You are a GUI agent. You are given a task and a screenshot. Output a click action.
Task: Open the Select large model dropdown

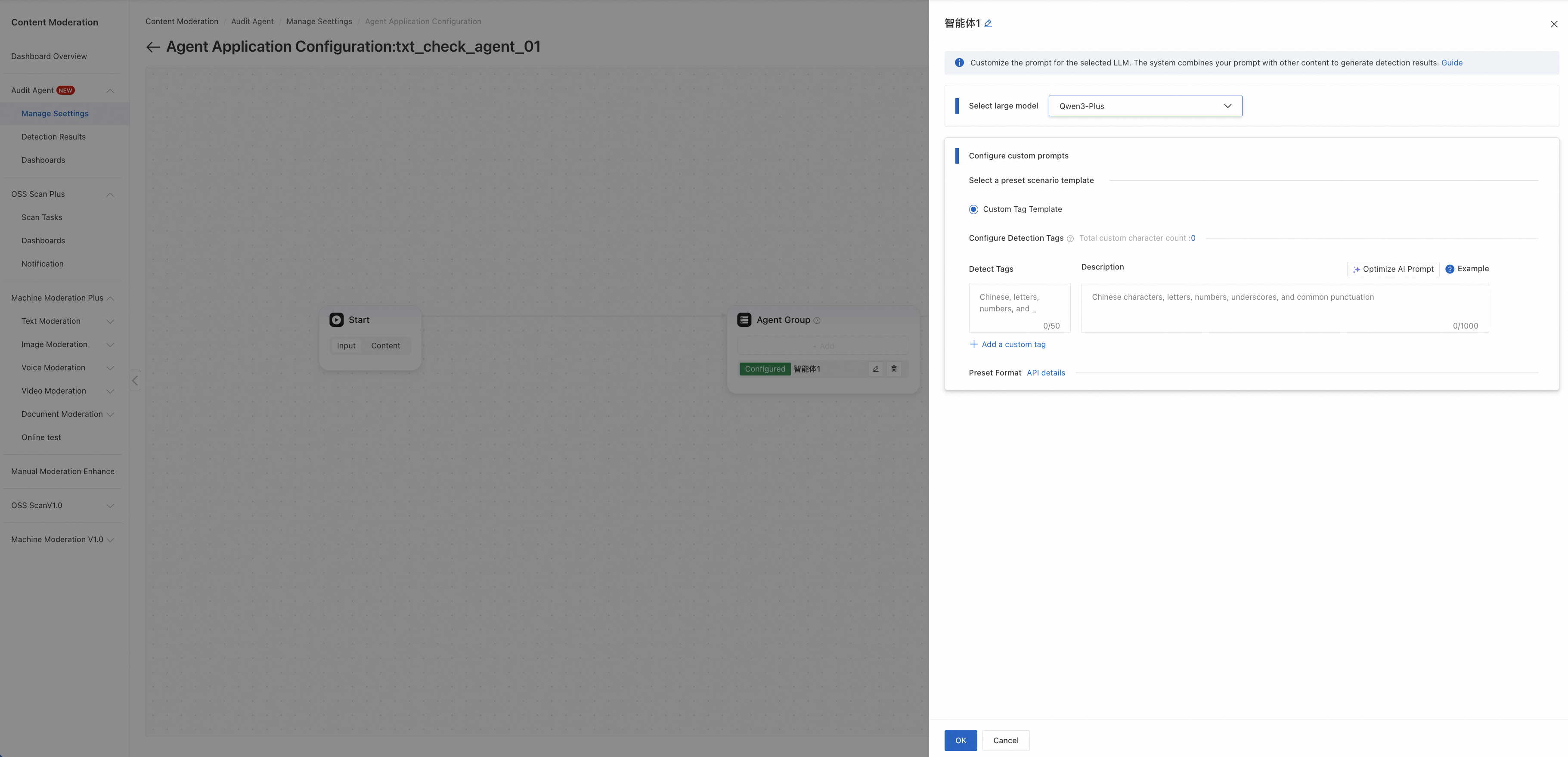click(x=1145, y=106)
